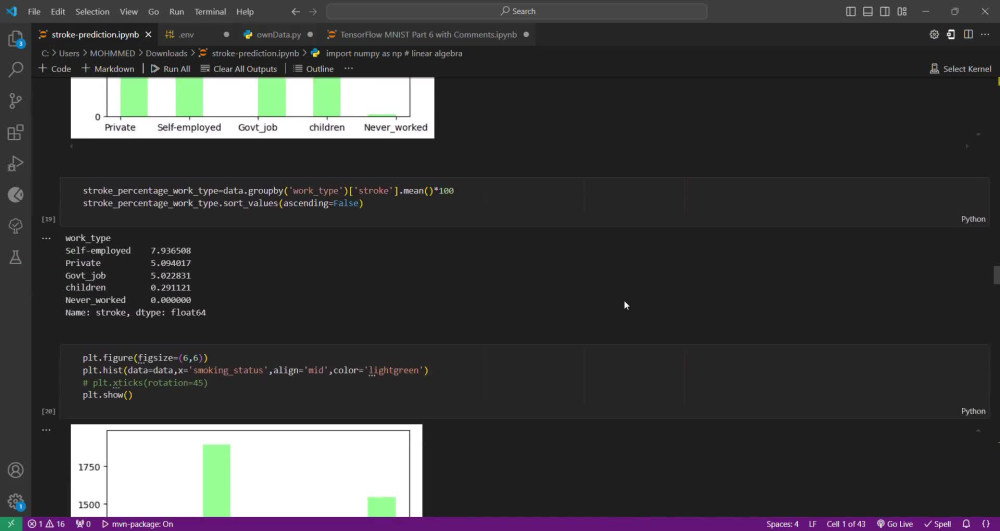This screenshot has height=531, width=1000.
Task: Open Customize Layout options
Action: pyautogui.click(x=902, y=11)
